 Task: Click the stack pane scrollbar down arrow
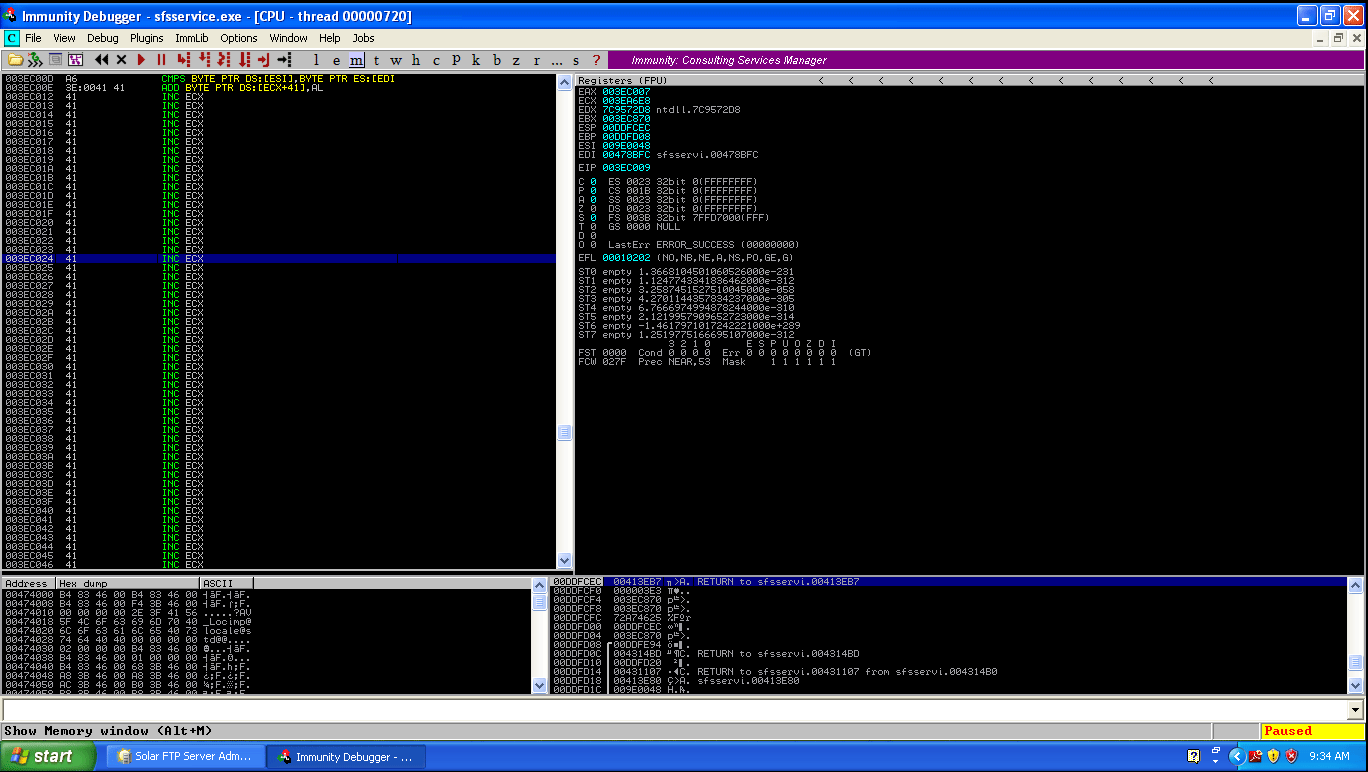(1355, 686)
